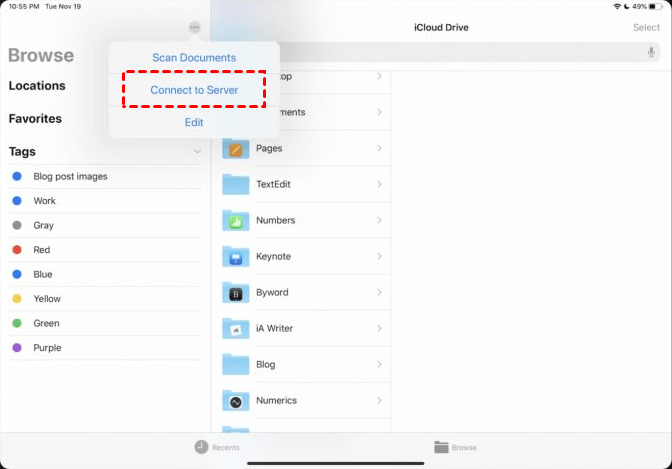Tap the Browse large title
This screenshot has width=672, height=469.
click(41, 55)
